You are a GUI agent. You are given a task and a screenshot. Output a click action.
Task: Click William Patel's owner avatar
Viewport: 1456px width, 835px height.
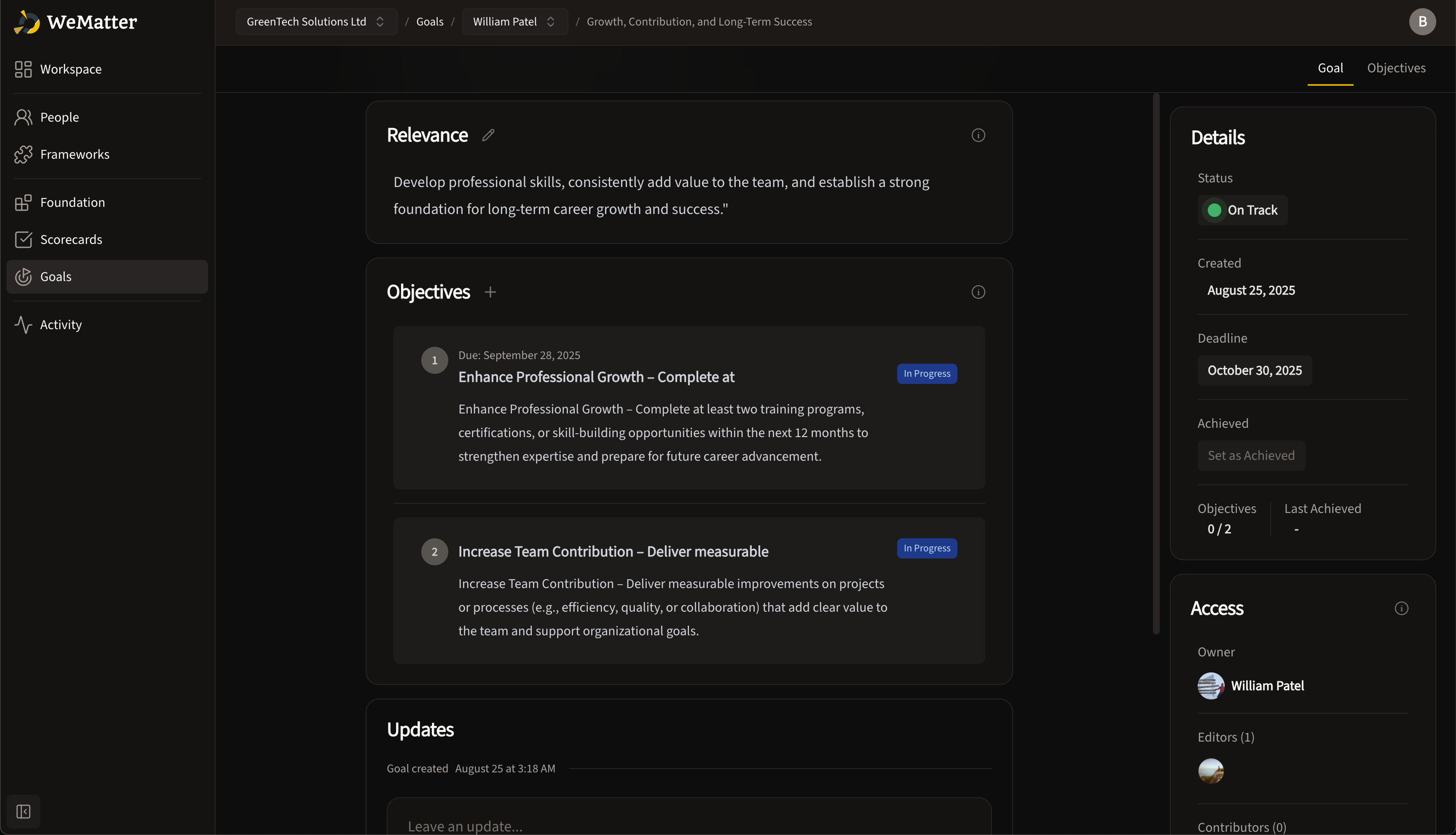click(x=1211, y=686)
